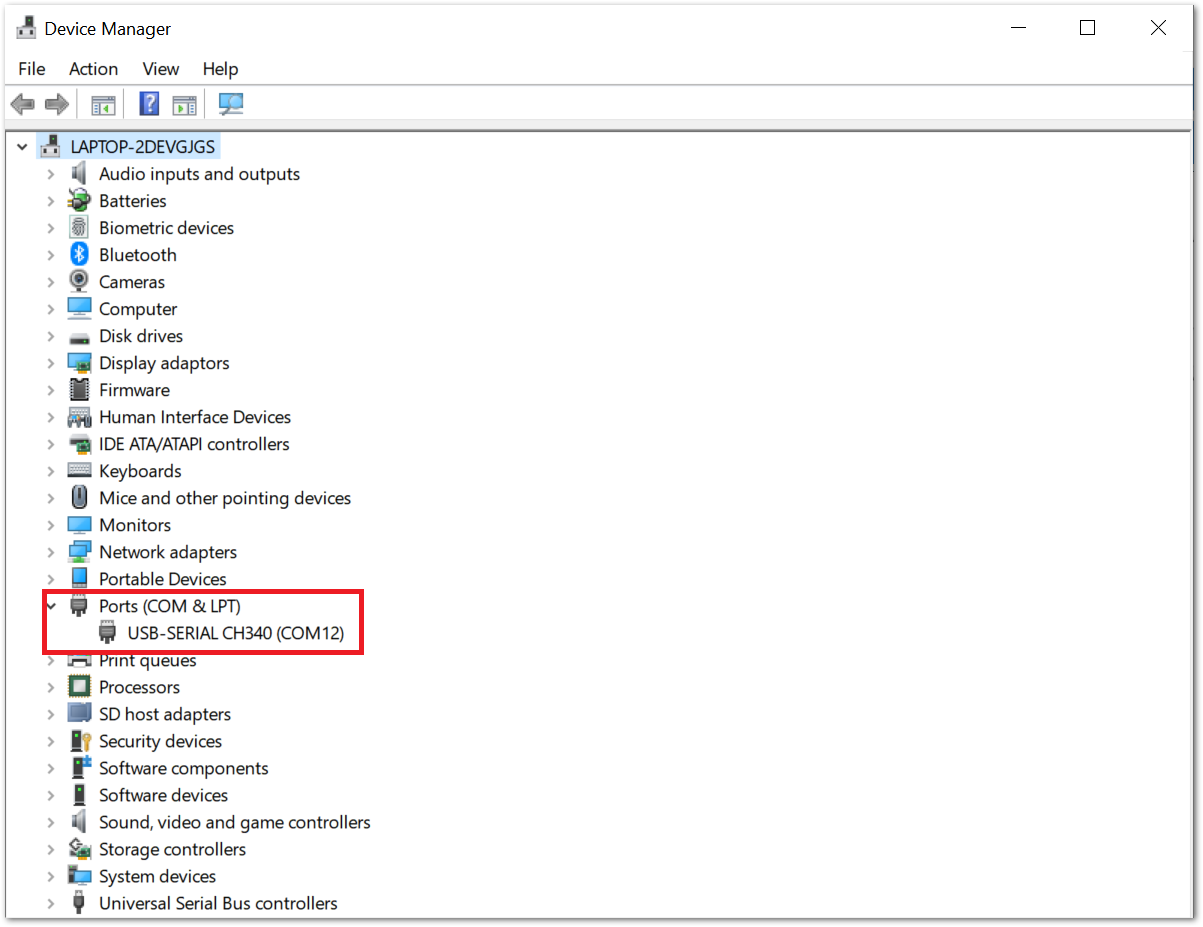Select USB-SERIAL CH340 (COM12) device
Image resolution: width=1203 pixels, height=927 pixels.
click(x=235, y=633)
